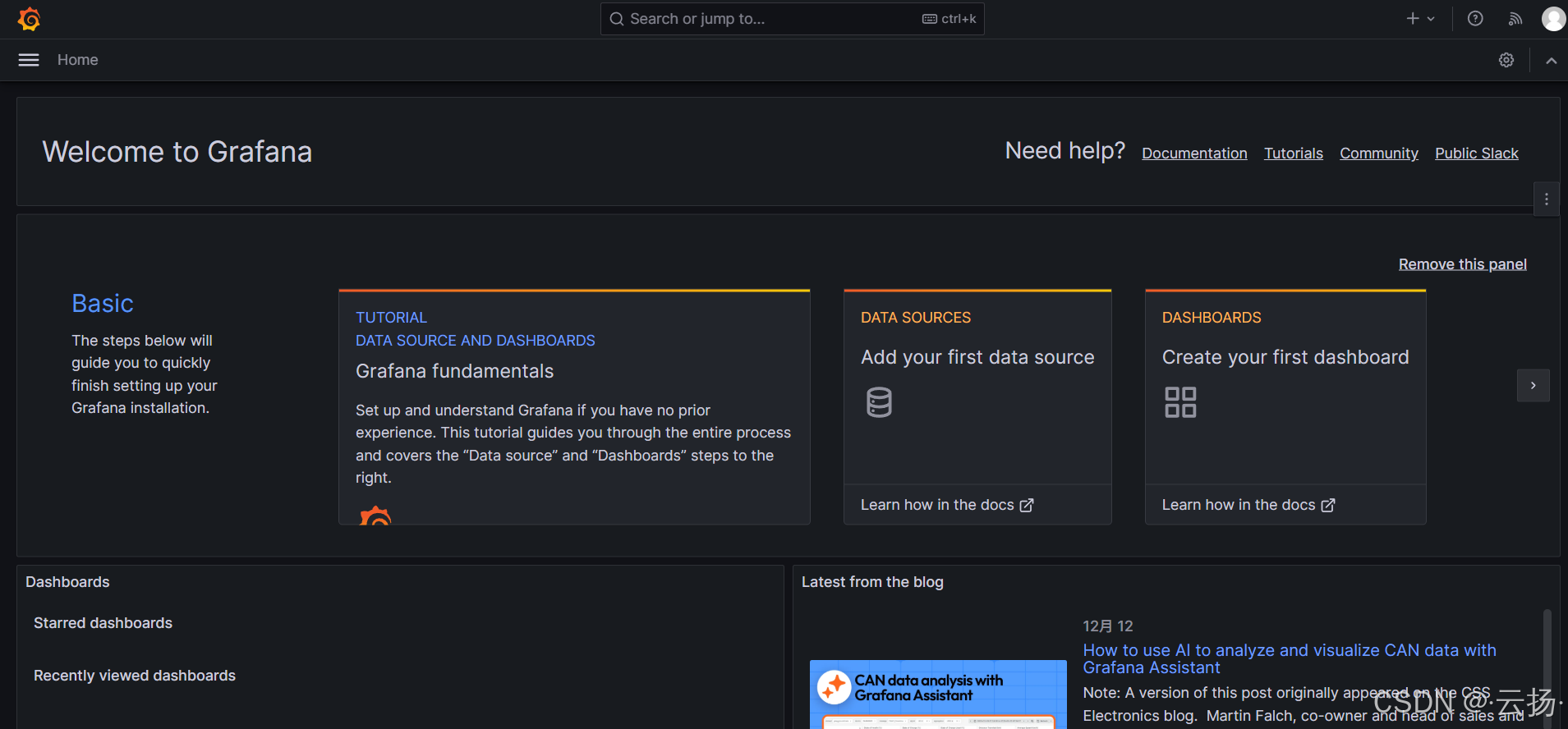Open data sources Learn how in the docs
This screenshot has width=1568, height=729.
[x=947, y=505]
